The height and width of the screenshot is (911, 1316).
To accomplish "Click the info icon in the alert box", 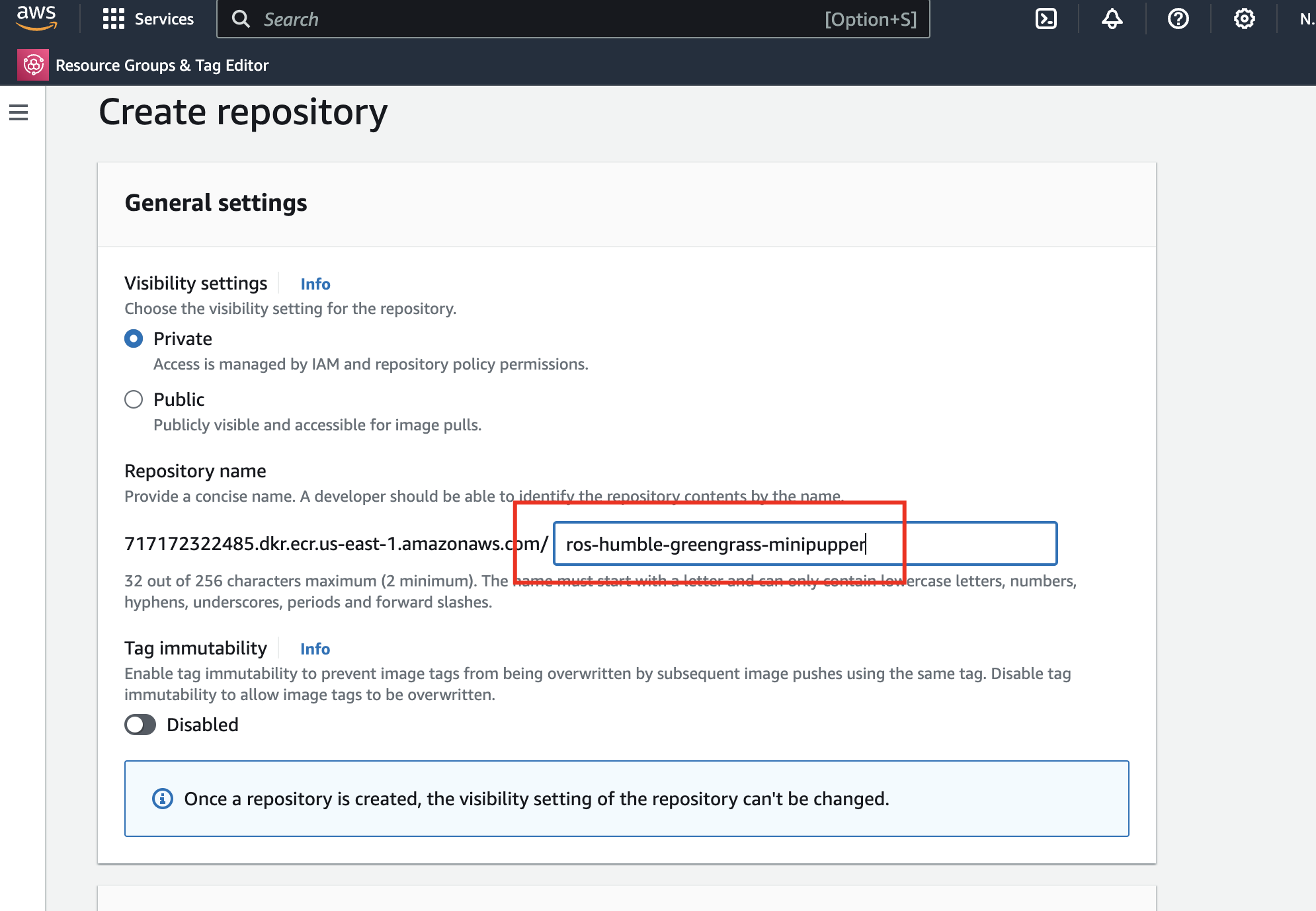I will coord(163,799).
